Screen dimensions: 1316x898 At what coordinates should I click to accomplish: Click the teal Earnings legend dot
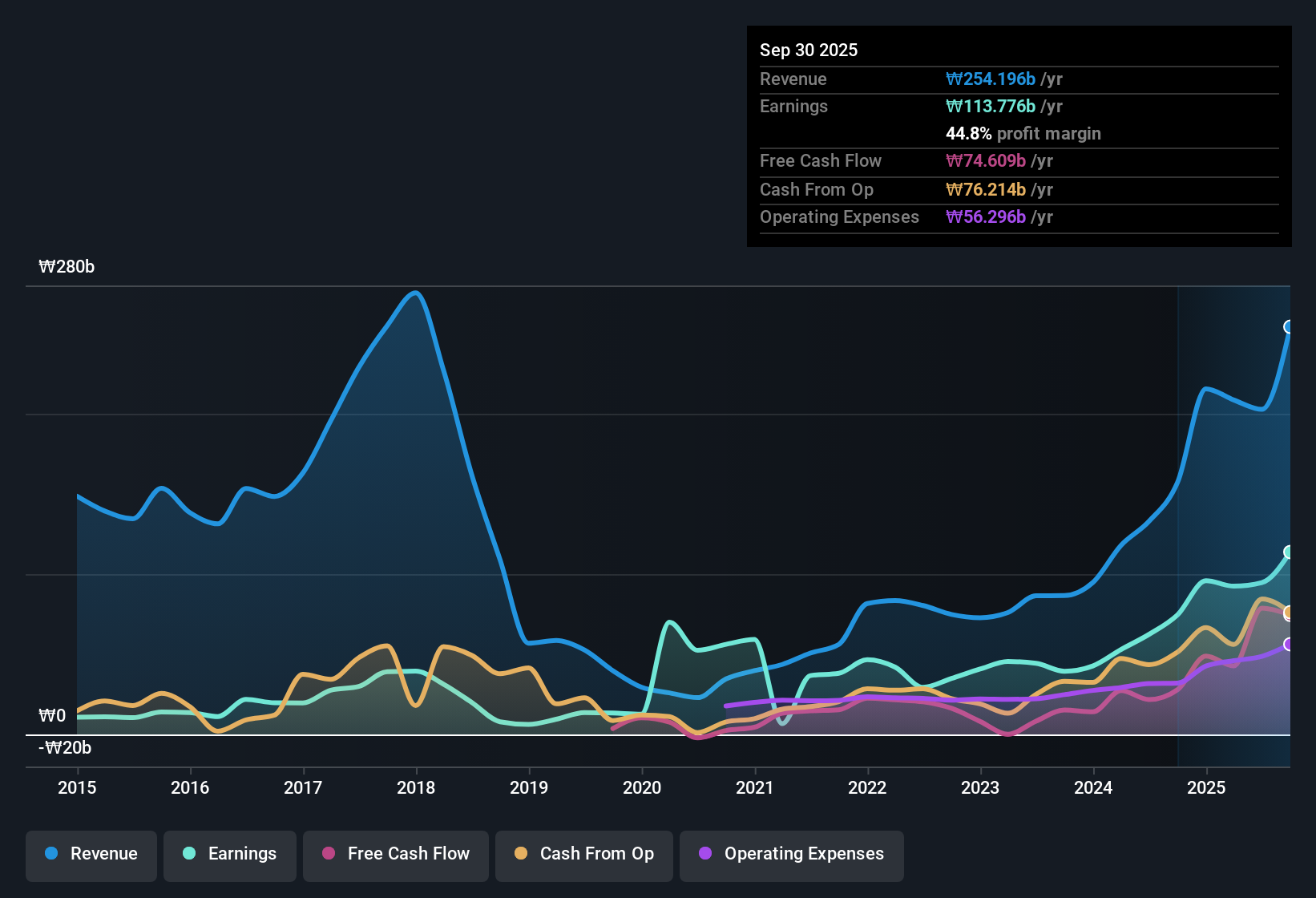(189, 854)
